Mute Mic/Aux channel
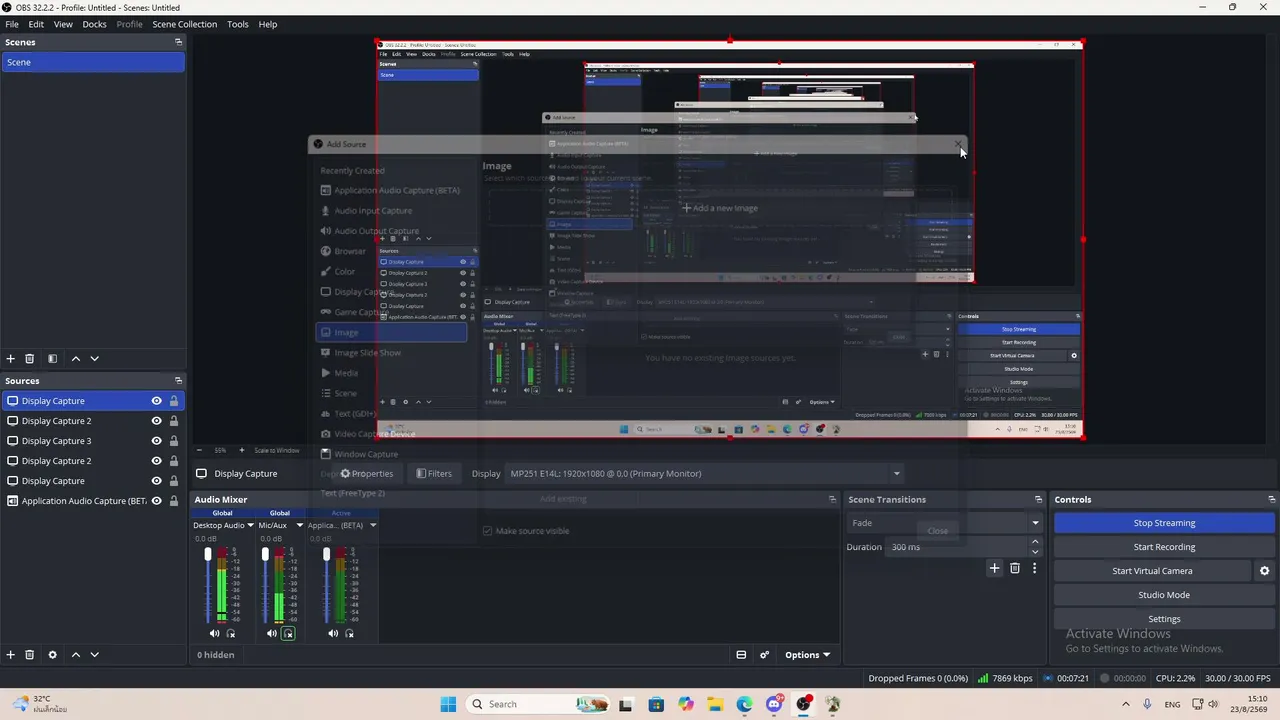Viewport: 1280px width, 720px height. [271, 633]
